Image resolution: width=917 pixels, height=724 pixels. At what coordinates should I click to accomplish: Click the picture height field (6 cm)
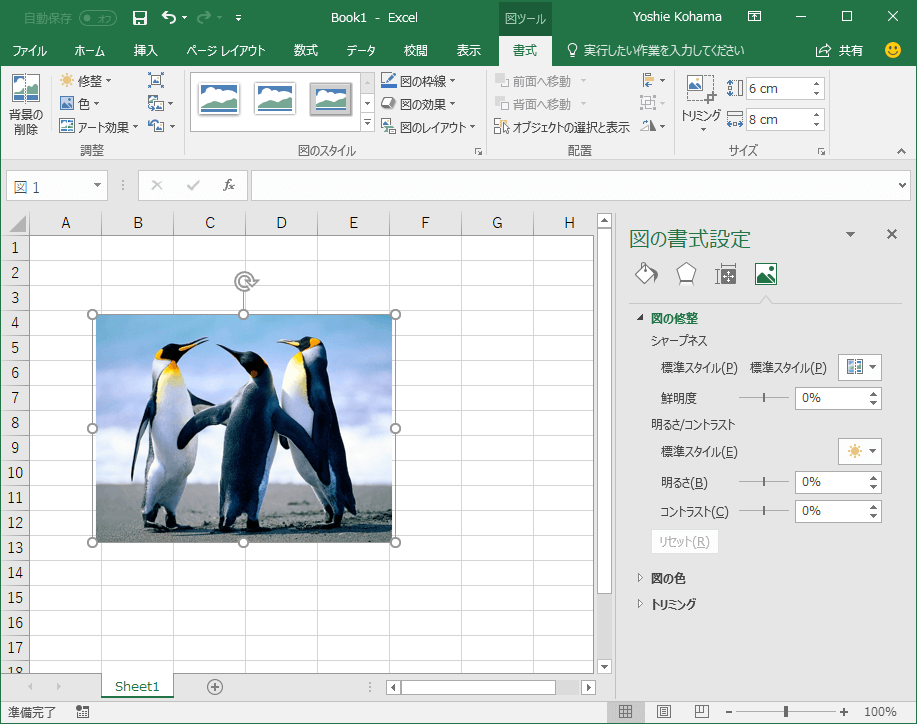click(778, 89)
